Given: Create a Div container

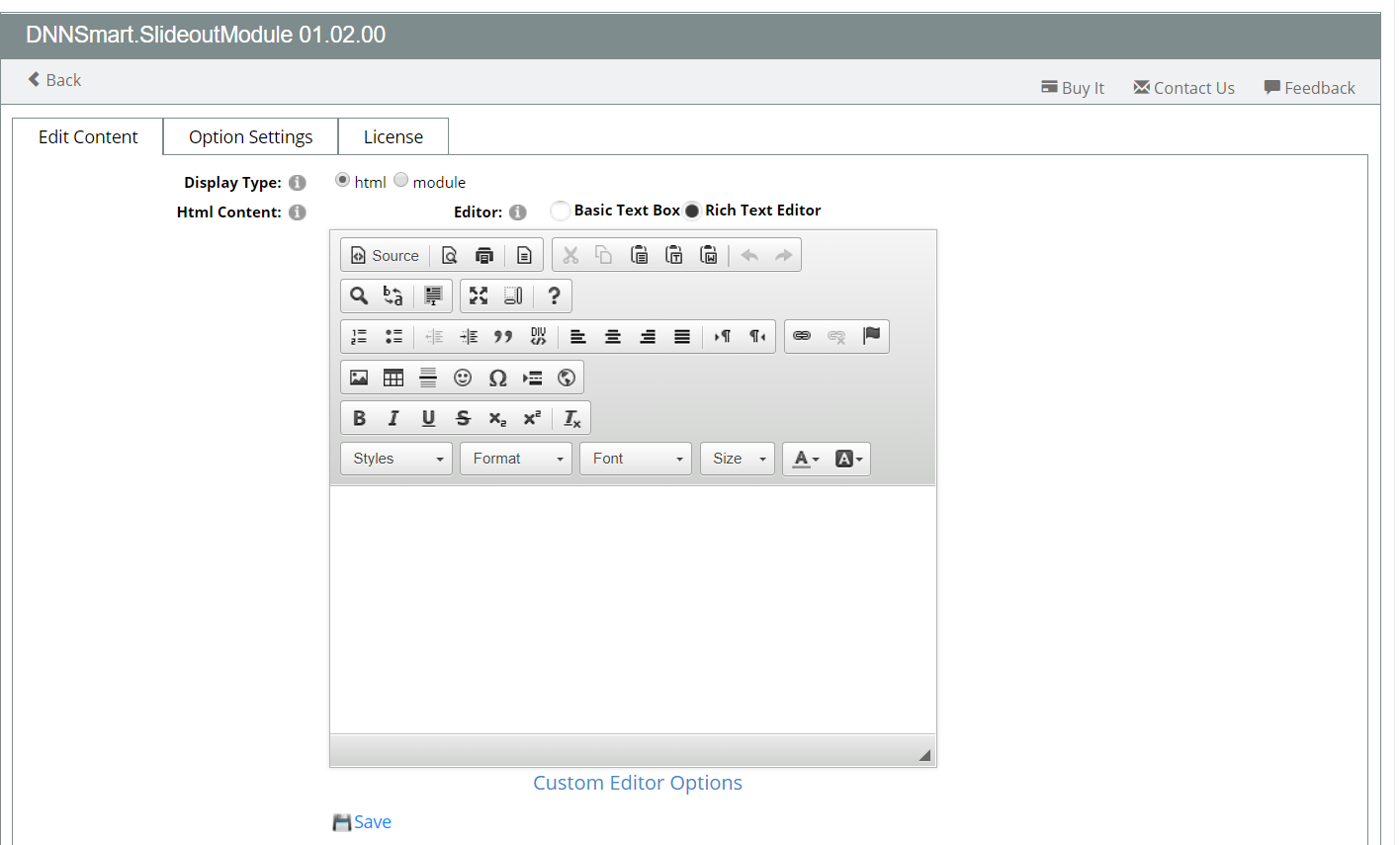Looking at the screenshot, I should coord(538,336).
